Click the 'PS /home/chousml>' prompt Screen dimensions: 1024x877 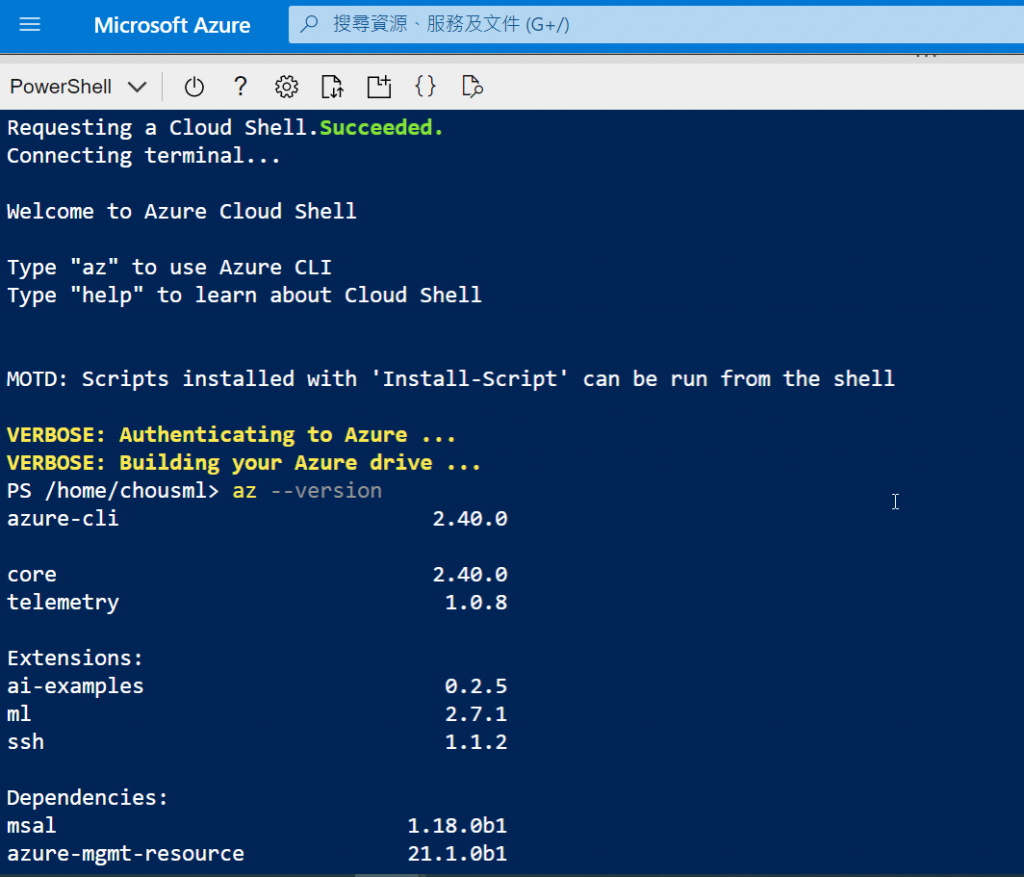click(x=113, y=490)
